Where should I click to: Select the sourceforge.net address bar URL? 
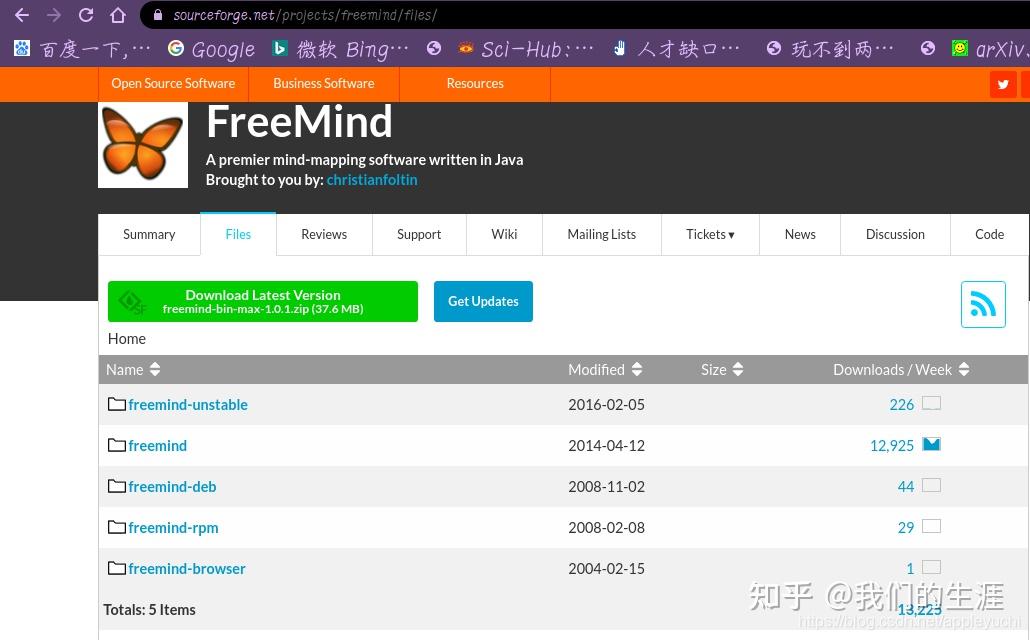point(305,15)
